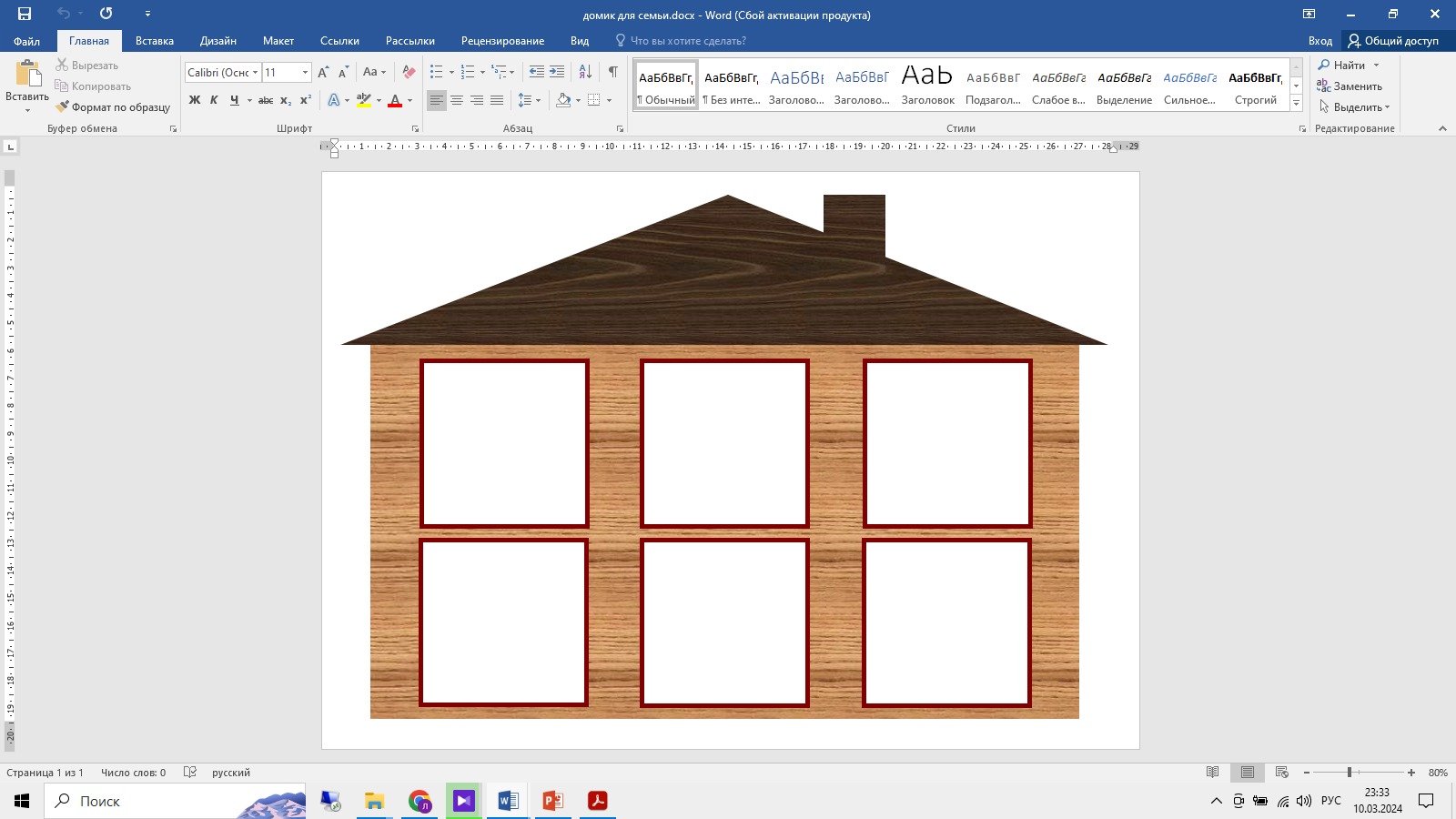The width and height of the screenshot is (1456, 819).
Task: Click Общий доступ share button
Action: [x=1393, y=41]
